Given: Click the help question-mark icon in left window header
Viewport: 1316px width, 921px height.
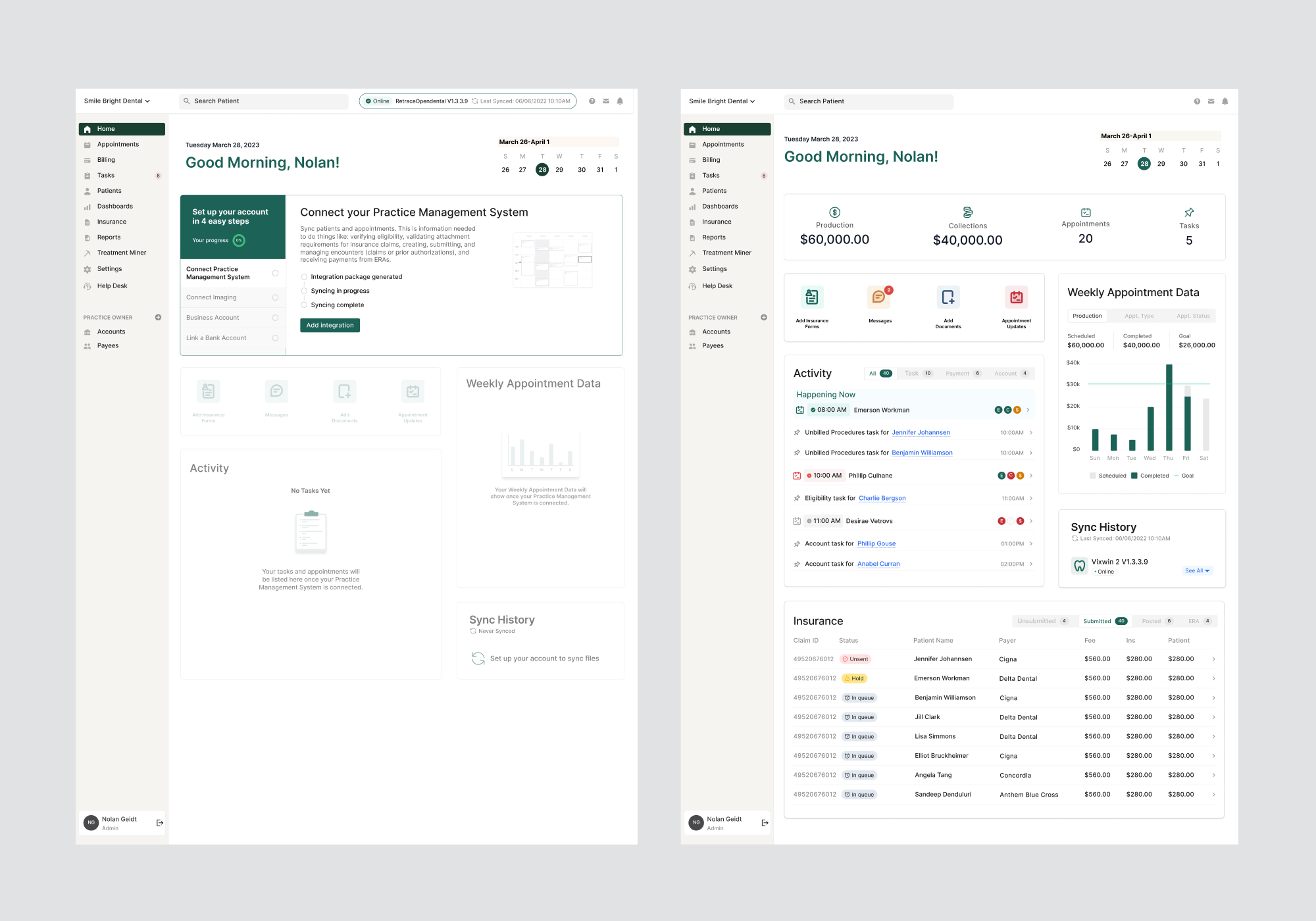Looking at the screenshot, I should coord(592,101).
